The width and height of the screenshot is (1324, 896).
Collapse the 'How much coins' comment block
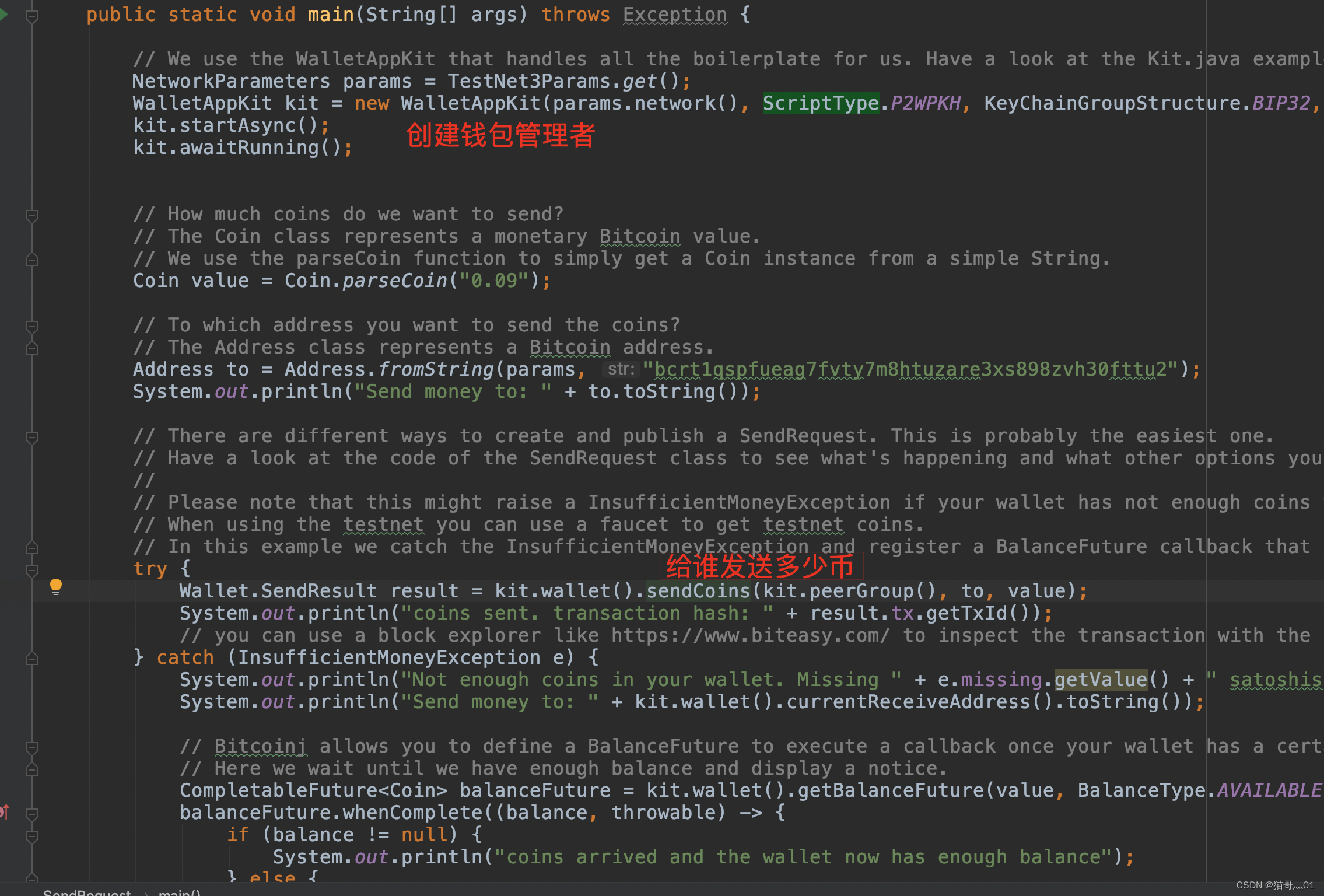32,216
